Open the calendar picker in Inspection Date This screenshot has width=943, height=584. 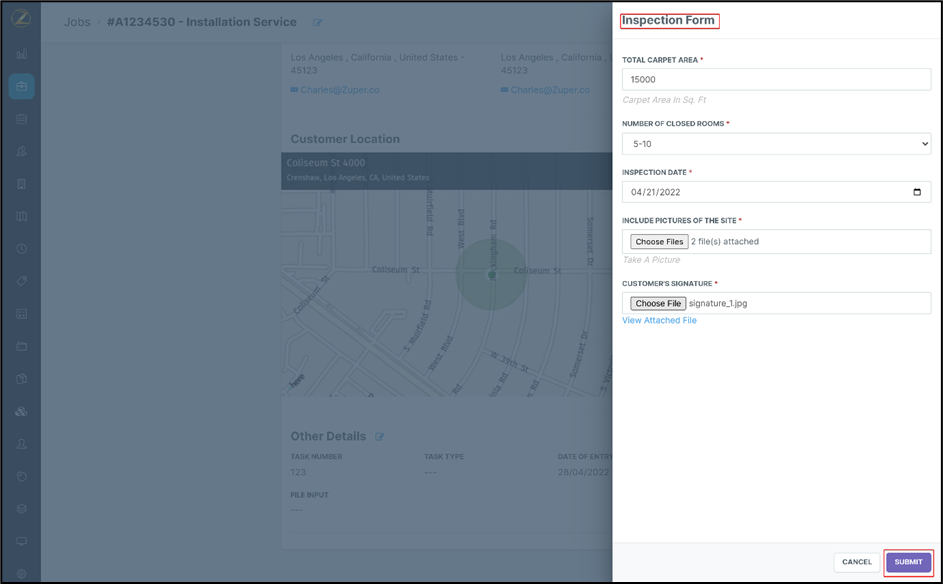click(917, 192)
